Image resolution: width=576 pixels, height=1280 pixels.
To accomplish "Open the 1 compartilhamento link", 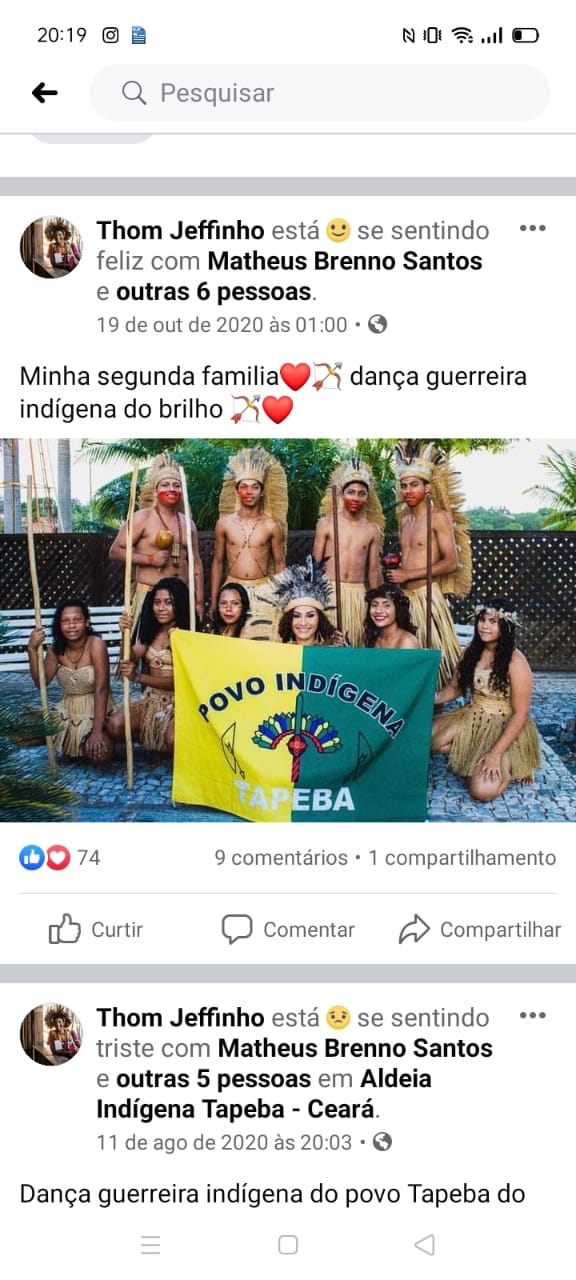I will tap(462, 858).
